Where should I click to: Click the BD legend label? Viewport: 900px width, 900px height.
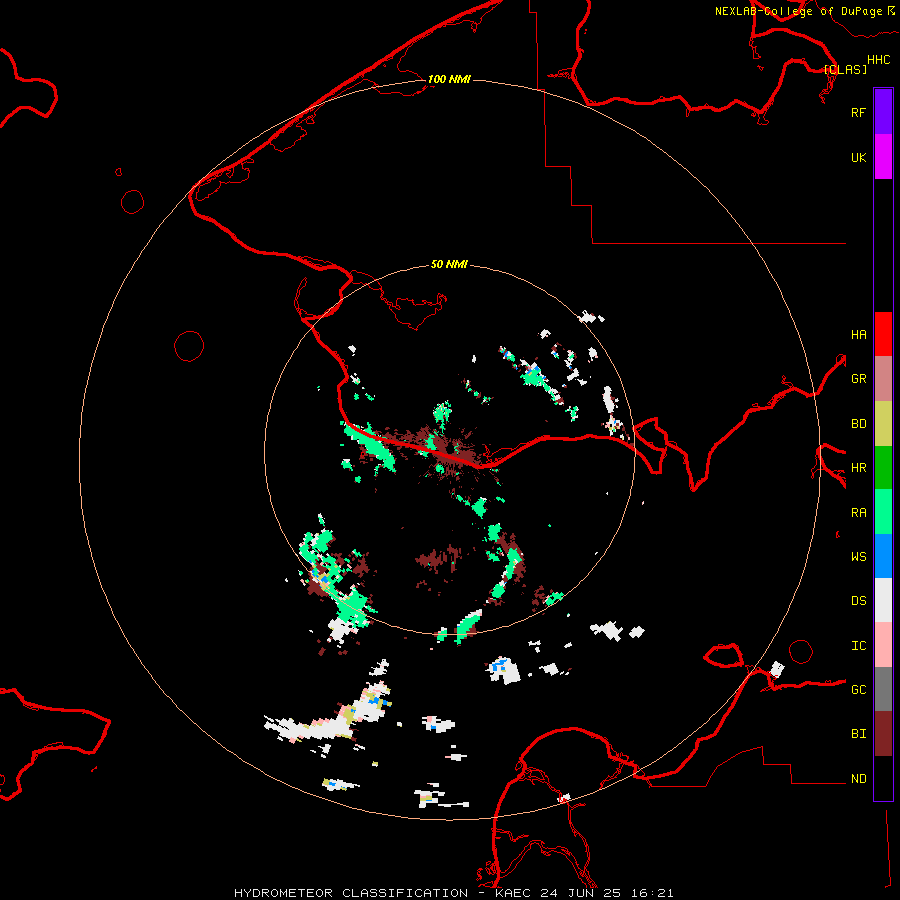tap(858, 424)
